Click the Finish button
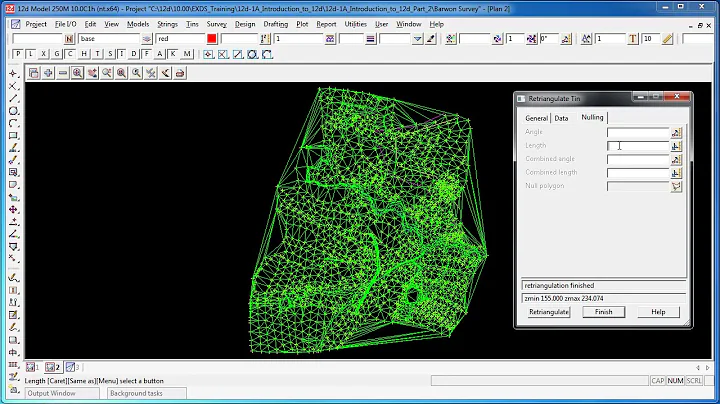Image resolution: width=720 pixels, height=404 pixels. [603, 312]
